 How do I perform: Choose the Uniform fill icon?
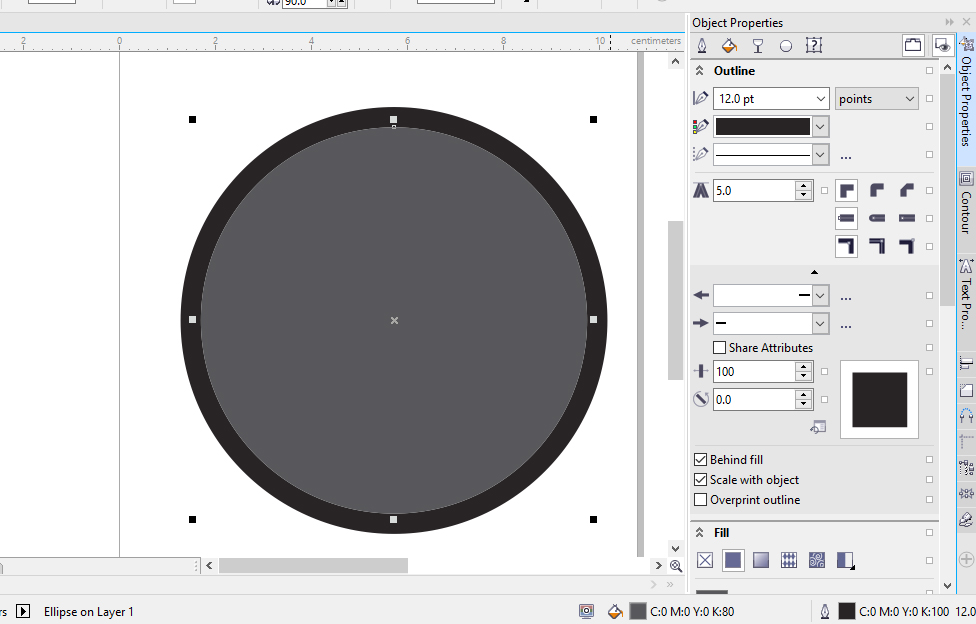[x=733, y=560]
